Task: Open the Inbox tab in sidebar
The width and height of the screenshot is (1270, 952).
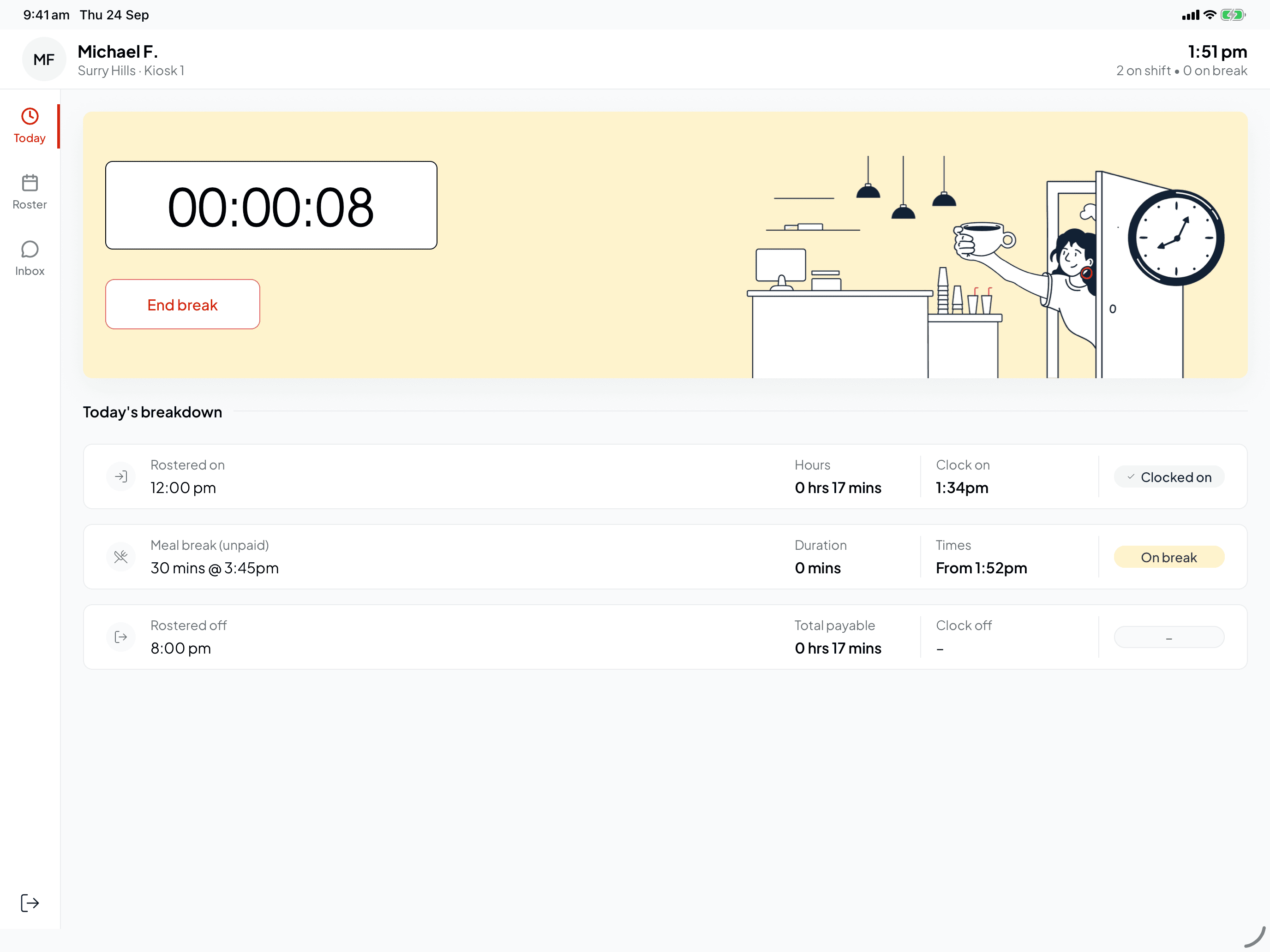Action: [29, 259]
